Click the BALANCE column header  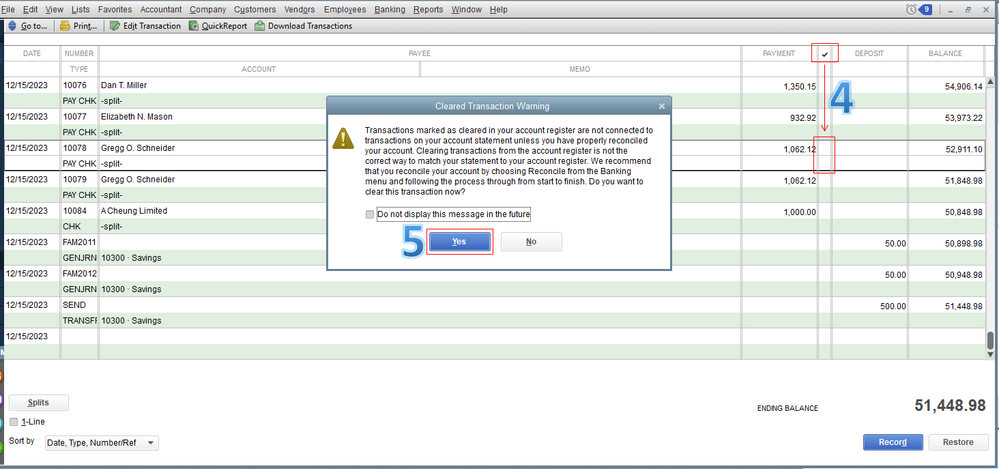[x=945, y=54]
